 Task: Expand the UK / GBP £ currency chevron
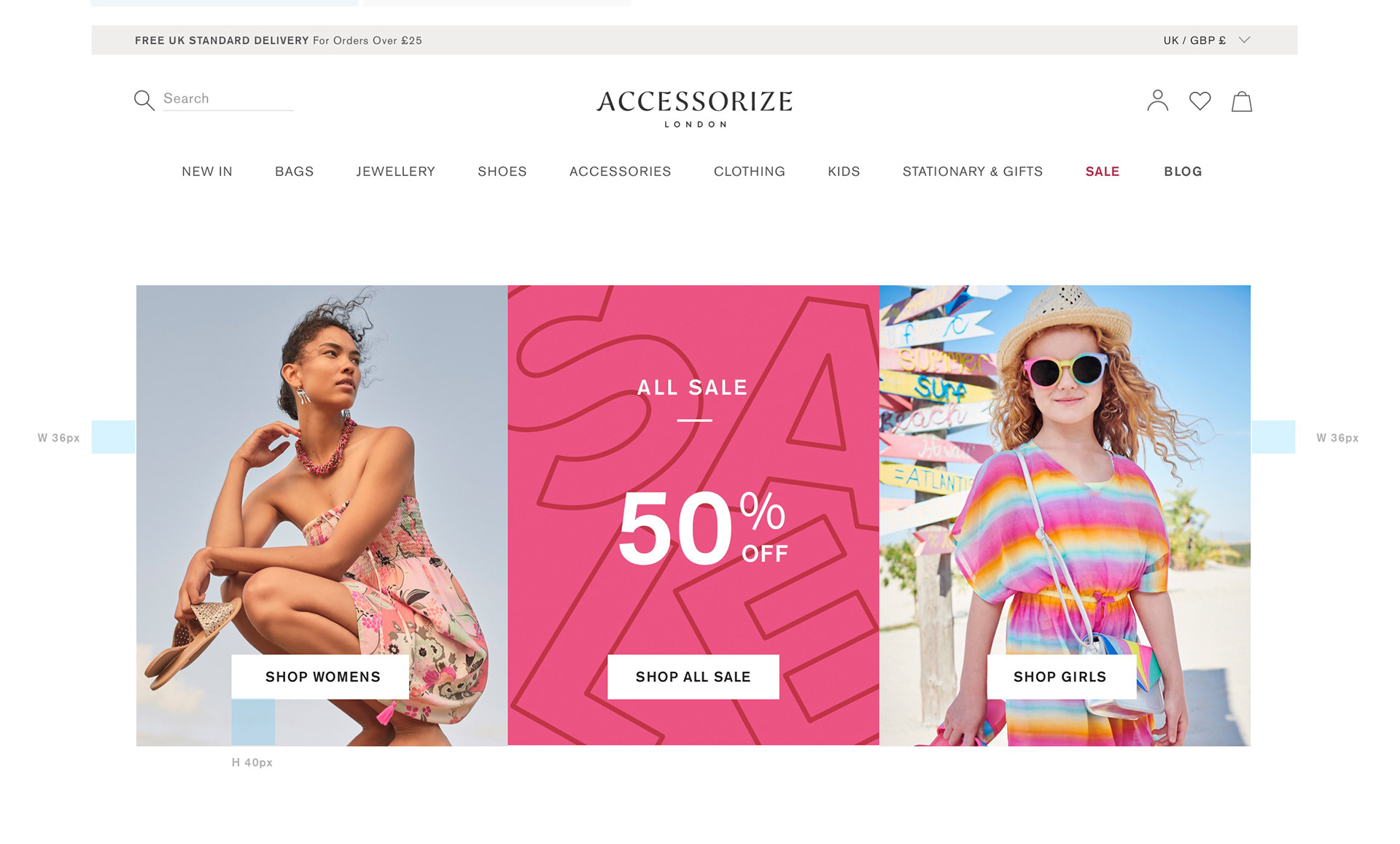1245,40
